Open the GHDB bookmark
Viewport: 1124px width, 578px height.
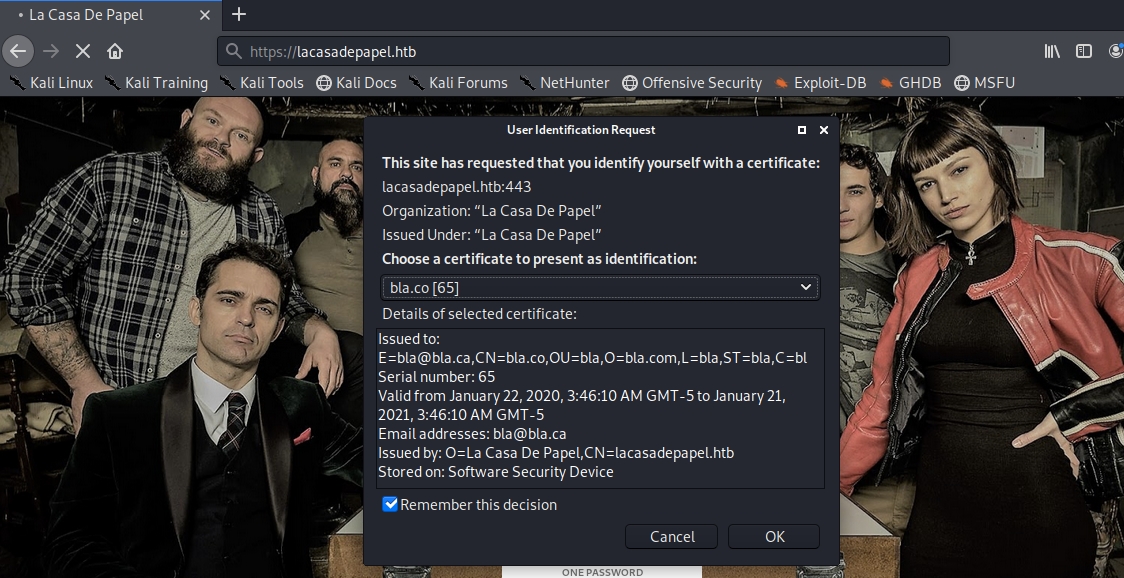point(910,83)
